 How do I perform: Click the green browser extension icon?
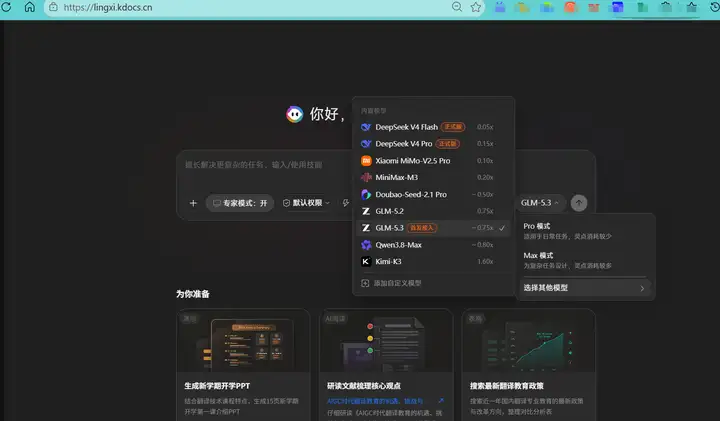[642, 7]
